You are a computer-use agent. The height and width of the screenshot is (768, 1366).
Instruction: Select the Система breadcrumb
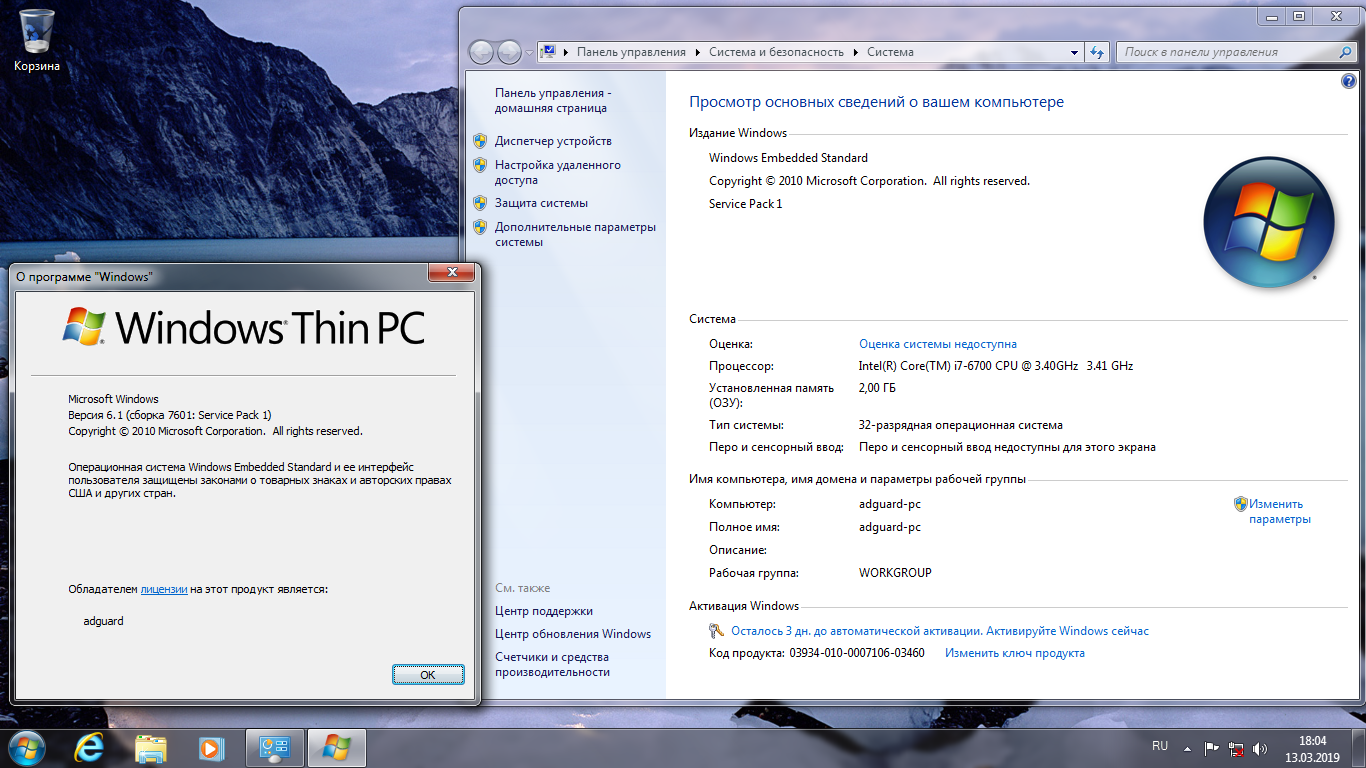(x=890, y=52)
